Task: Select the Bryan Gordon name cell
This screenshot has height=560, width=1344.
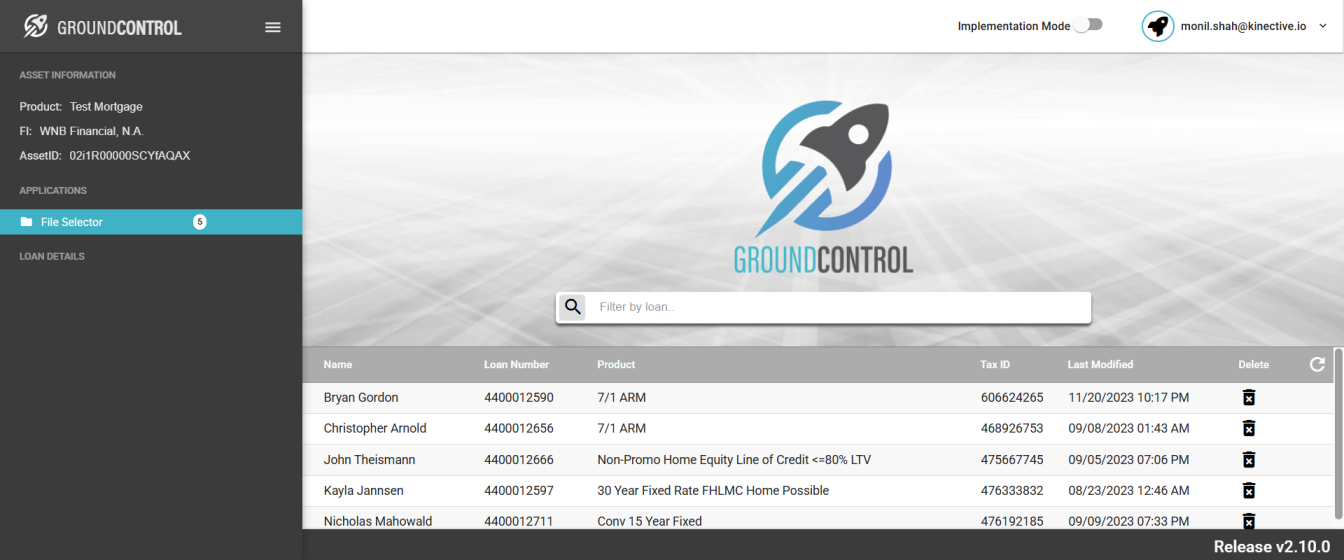Action: 361,398
